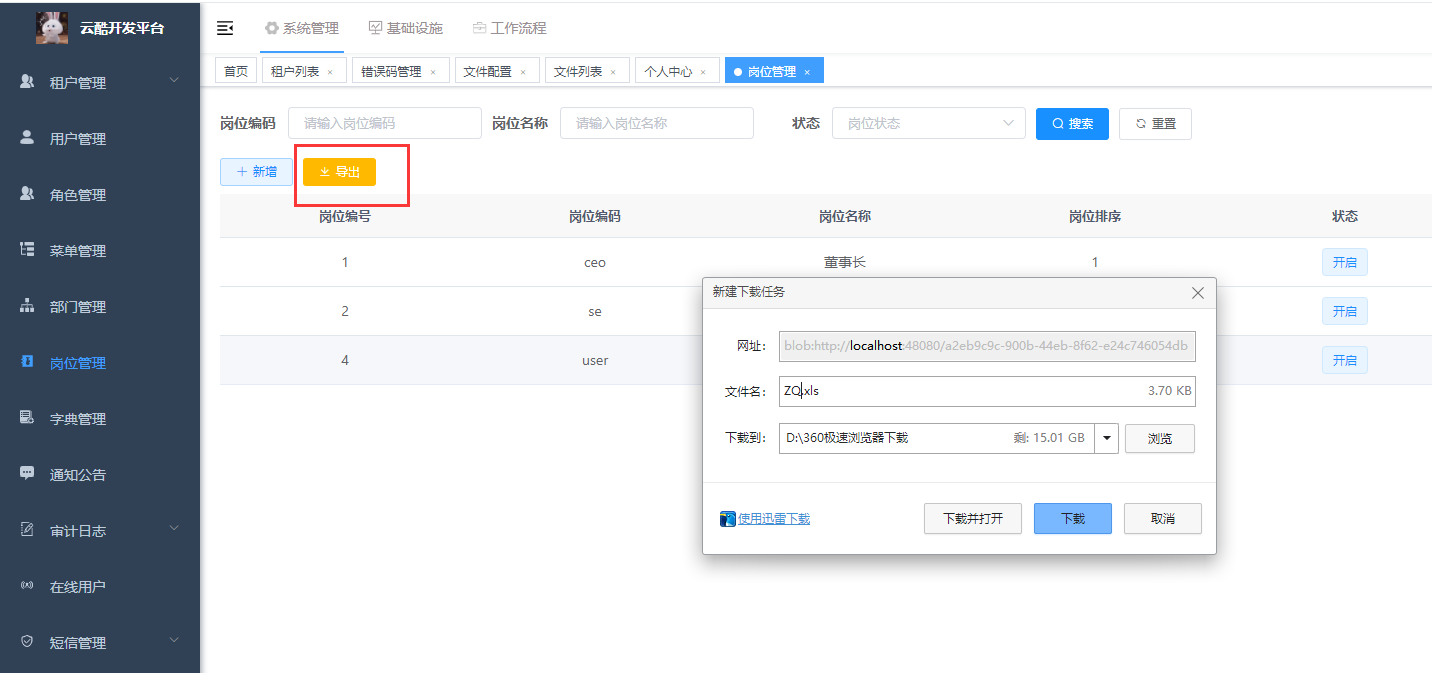
Task: Close the active 岗位管理 tab using its ×
Action: 807,72
